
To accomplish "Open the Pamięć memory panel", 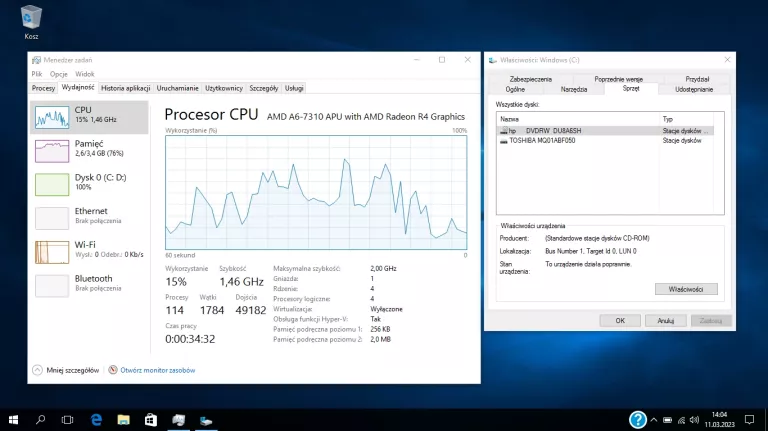I will point(88,150).
